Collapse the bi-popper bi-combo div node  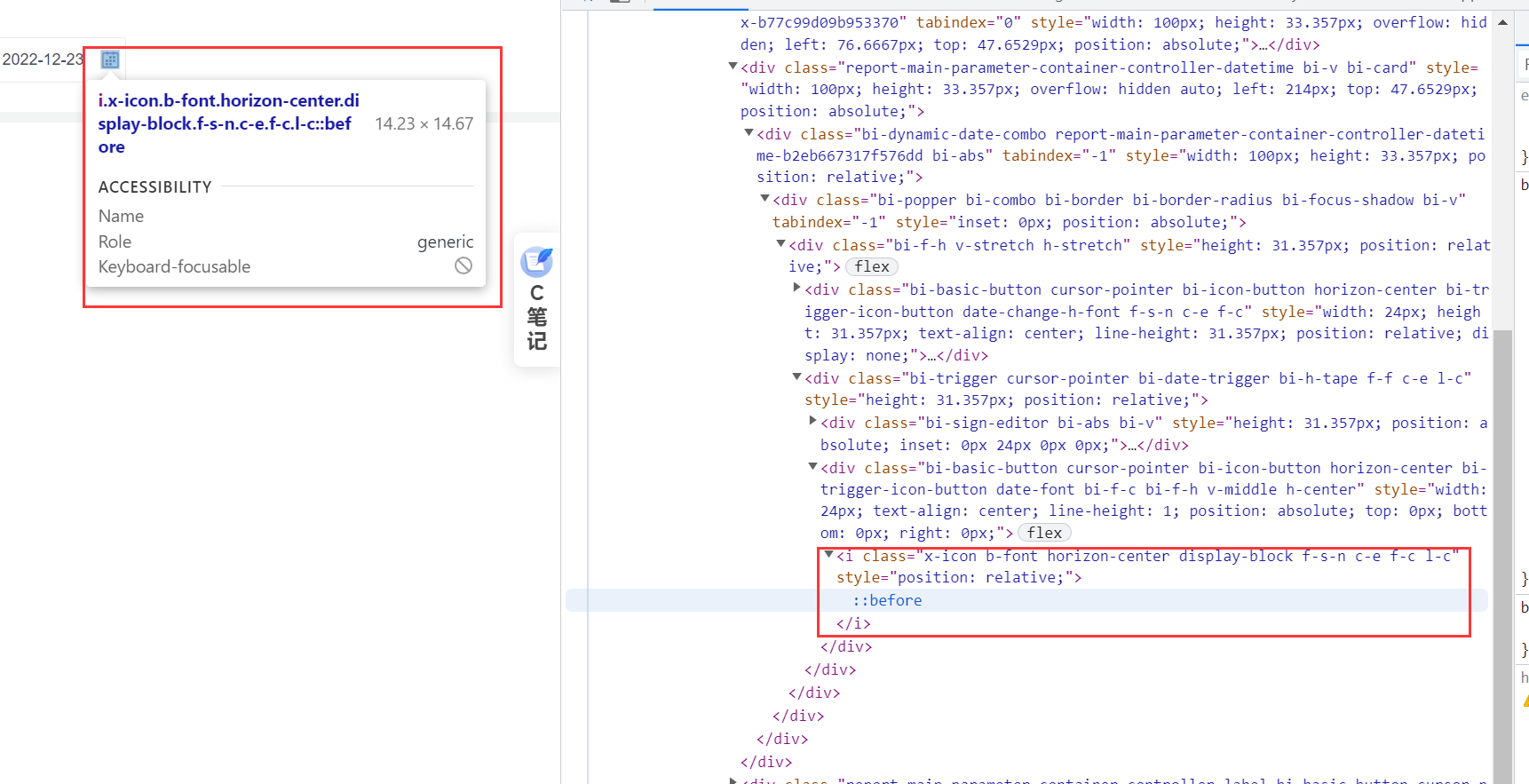tap(764, 199)
